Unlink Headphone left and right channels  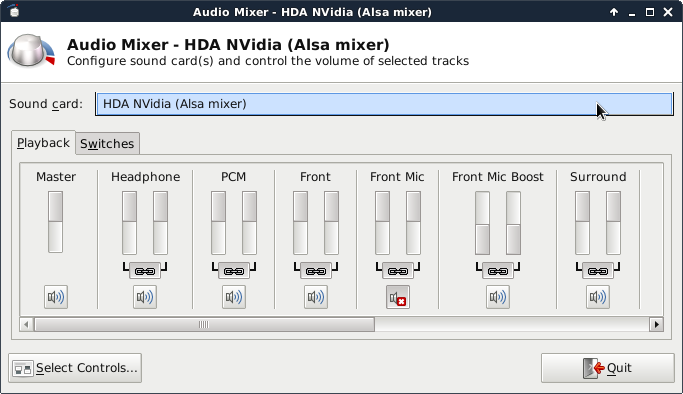point(145,271)
